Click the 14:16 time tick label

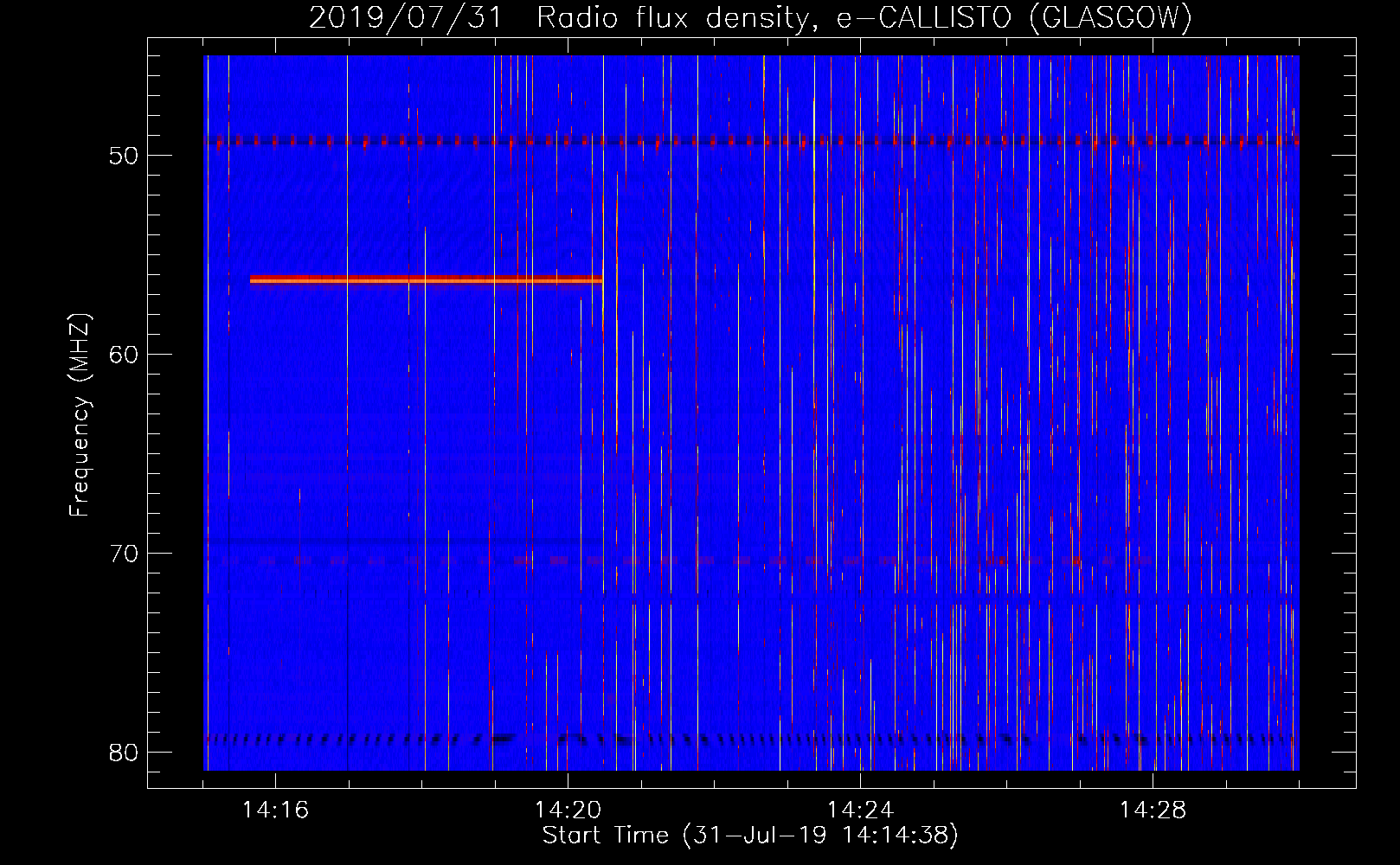click(275, 811)
